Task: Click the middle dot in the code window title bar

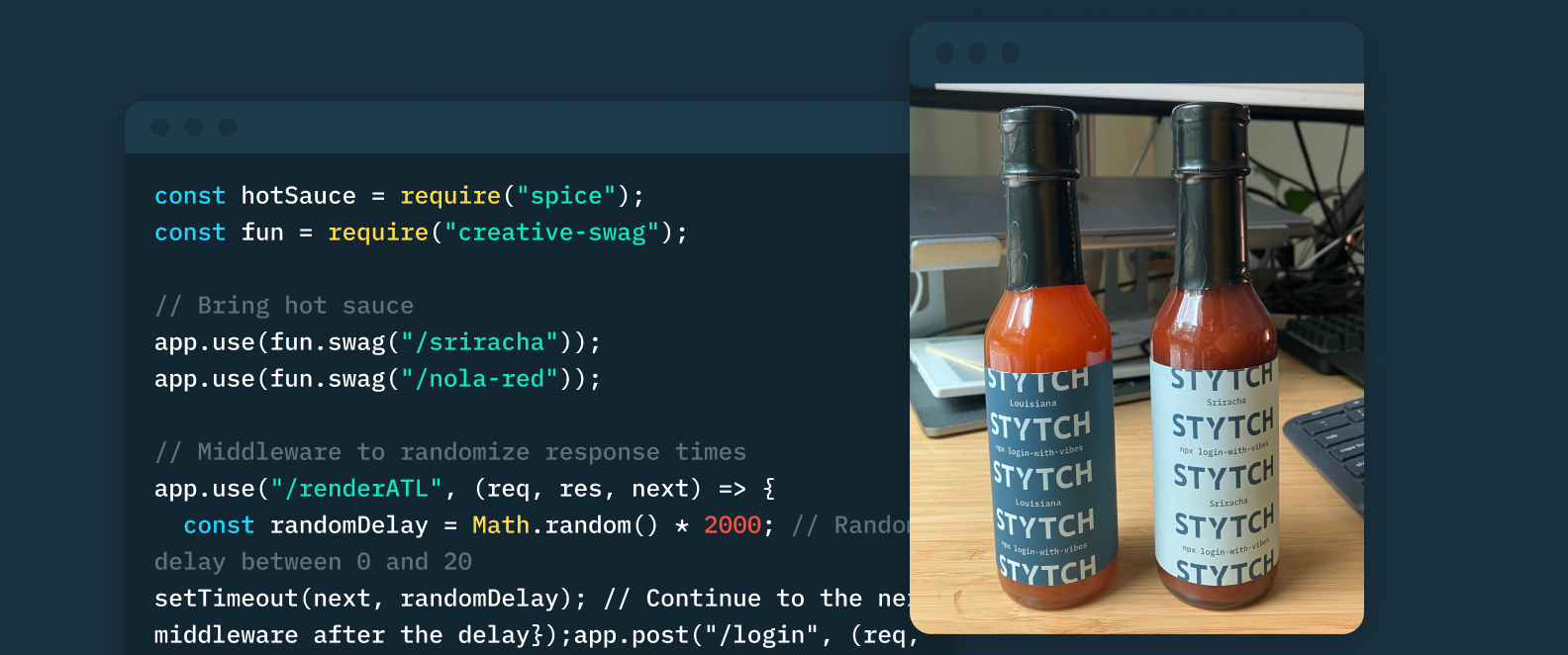Action: click(x=194, y=127)
